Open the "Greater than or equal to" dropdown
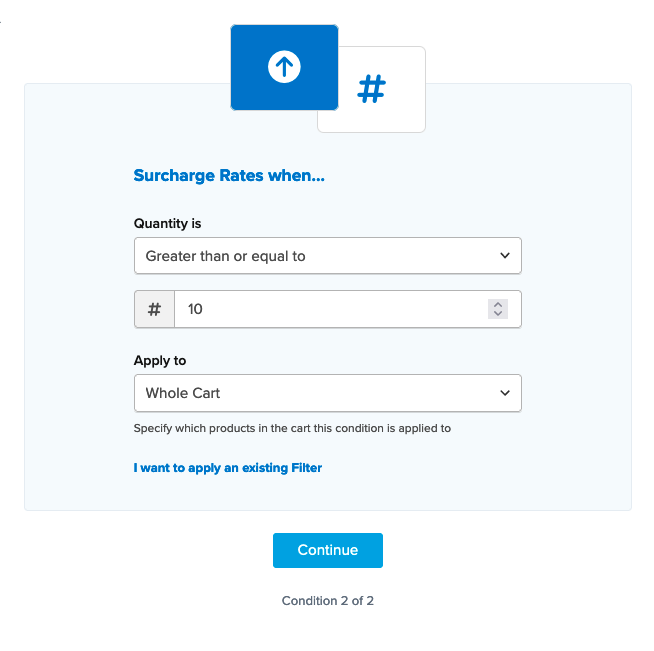Image resolution: width=654 pixels, height=651 pixels. (x=327, y=256)
